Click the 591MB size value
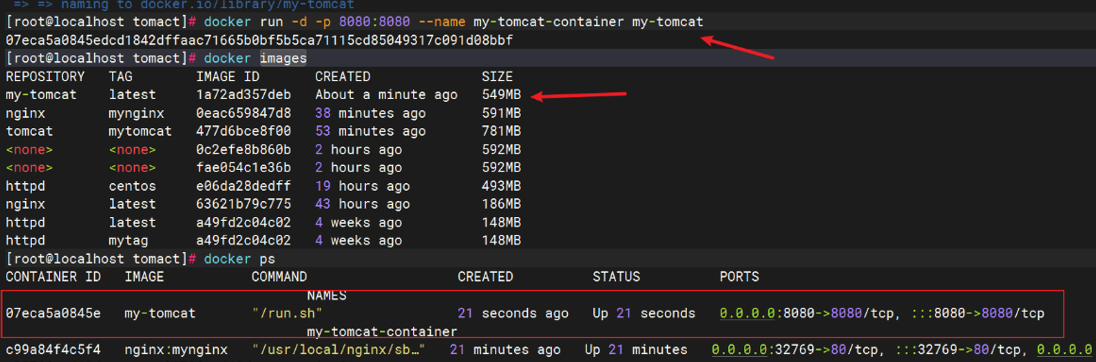 (x=501, y=113)
